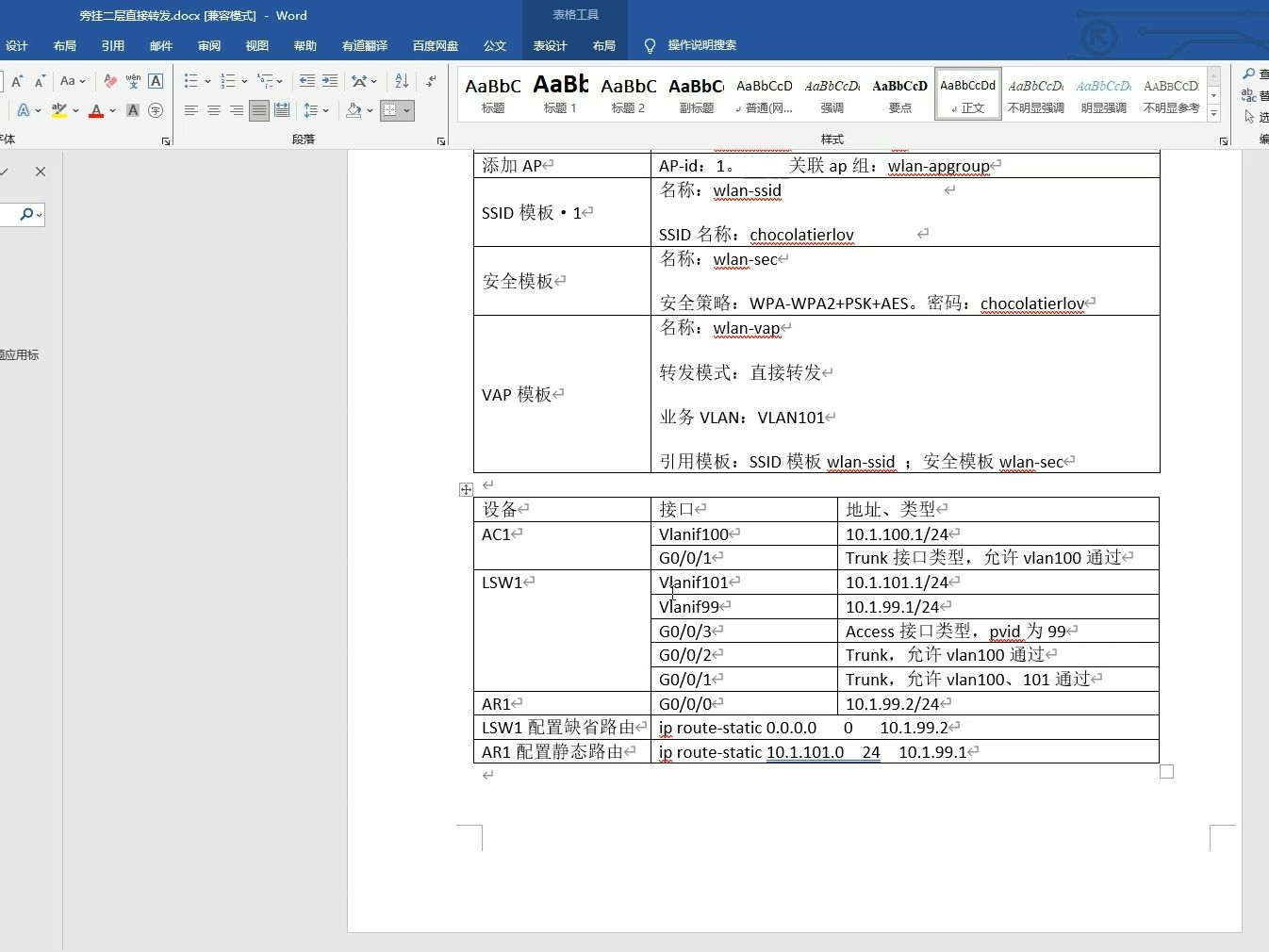Open the bullet list dropdown arrow
The height and width of the screenshot is (952, 1269).
[x=208, y=80]
